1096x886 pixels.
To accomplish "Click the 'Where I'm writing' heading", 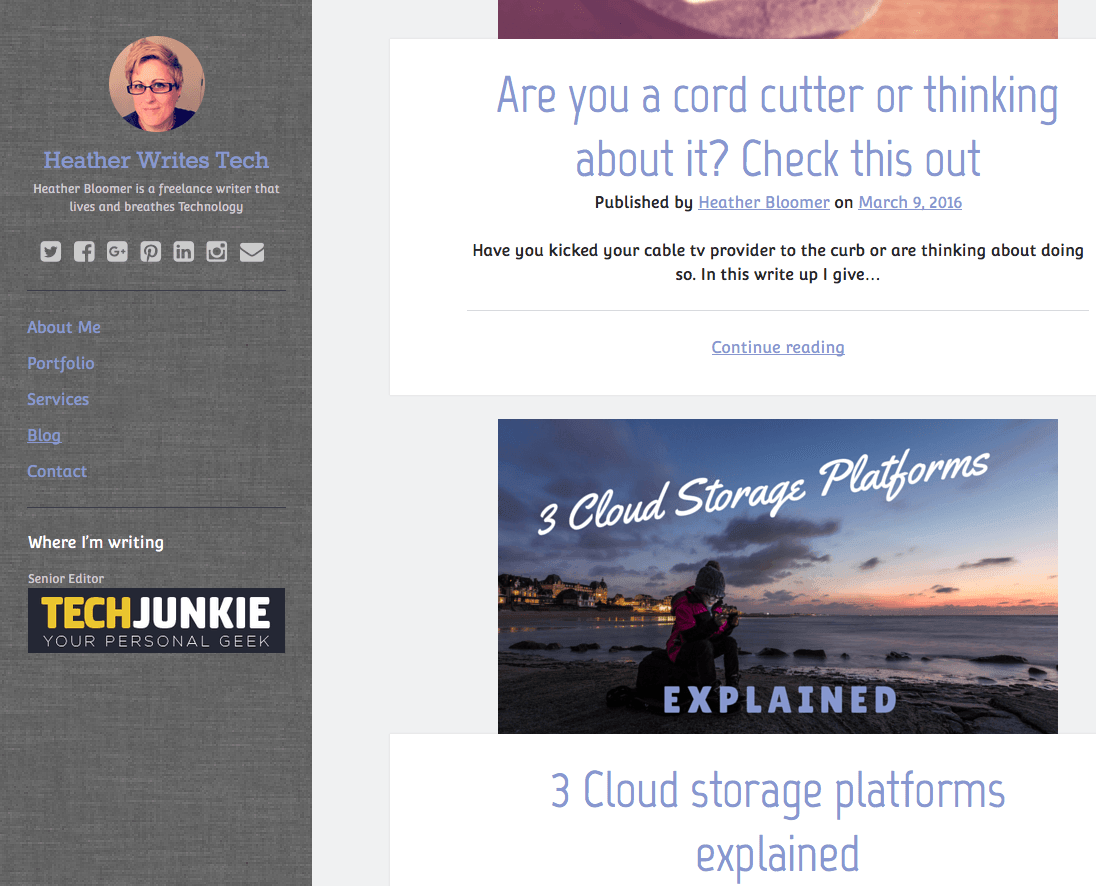I will click(96, 542).
